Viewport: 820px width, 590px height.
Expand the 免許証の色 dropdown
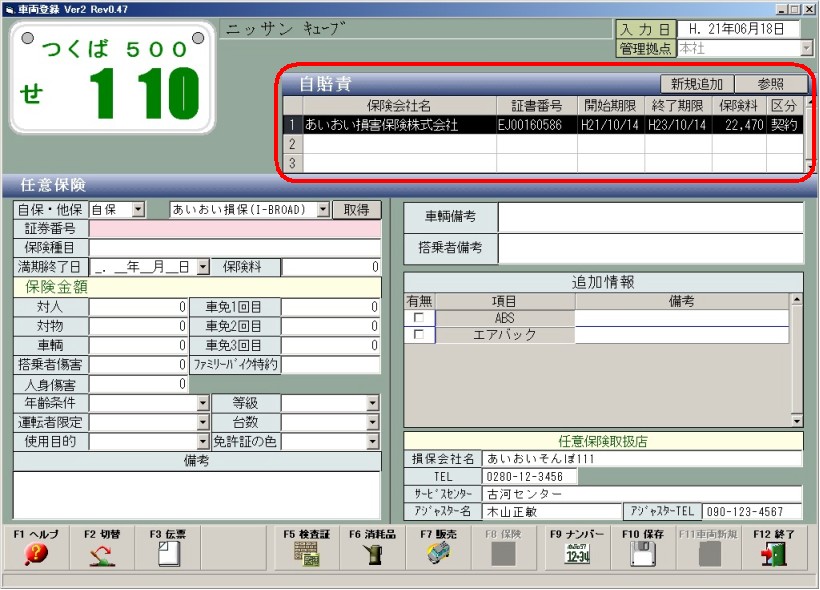(373, 441)
